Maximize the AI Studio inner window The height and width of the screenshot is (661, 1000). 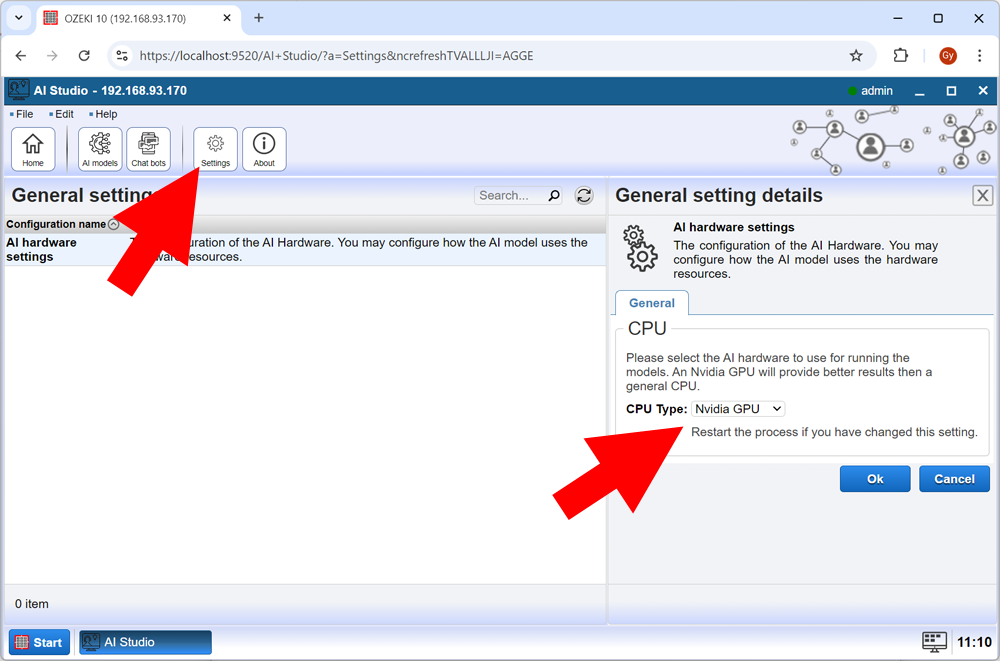951,91
